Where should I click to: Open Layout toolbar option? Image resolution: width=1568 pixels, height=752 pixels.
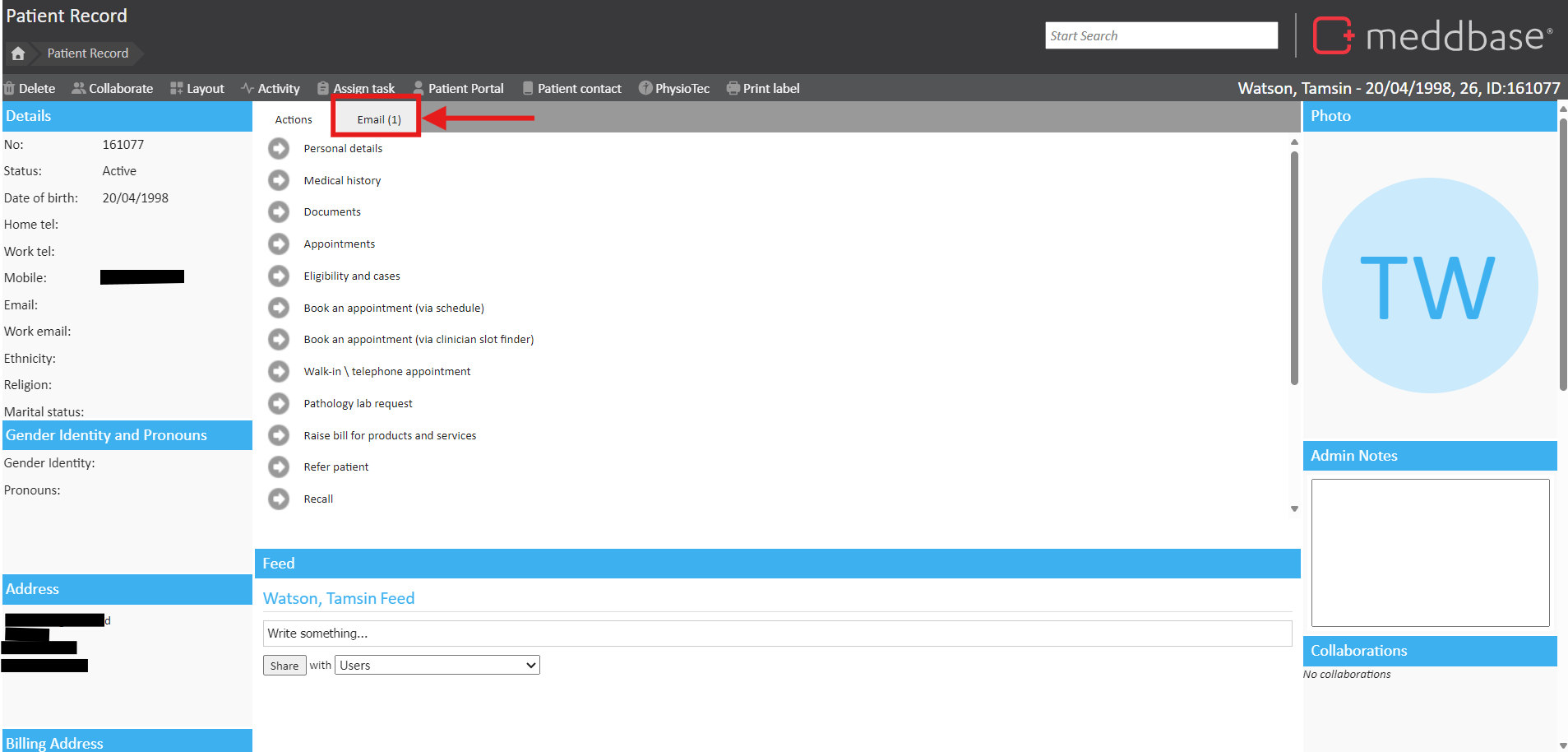coord(197,89)
